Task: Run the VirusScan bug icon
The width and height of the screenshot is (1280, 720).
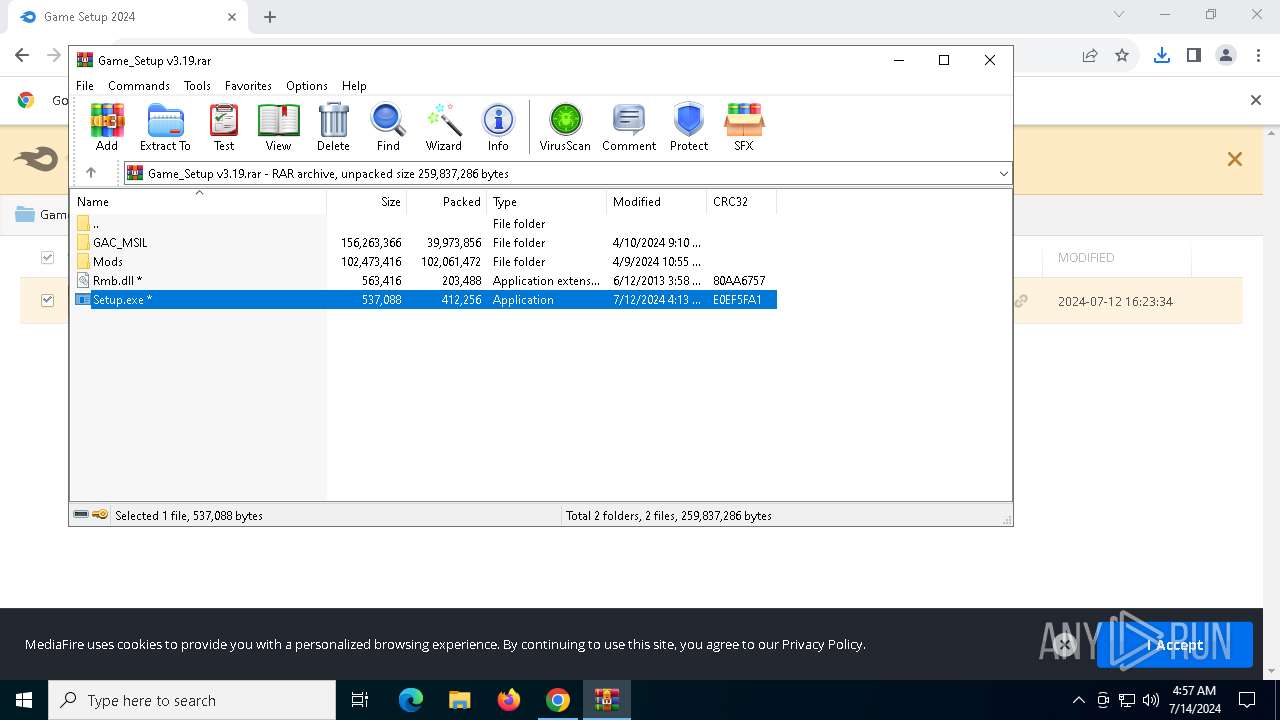Action: (x=565, y=127)
